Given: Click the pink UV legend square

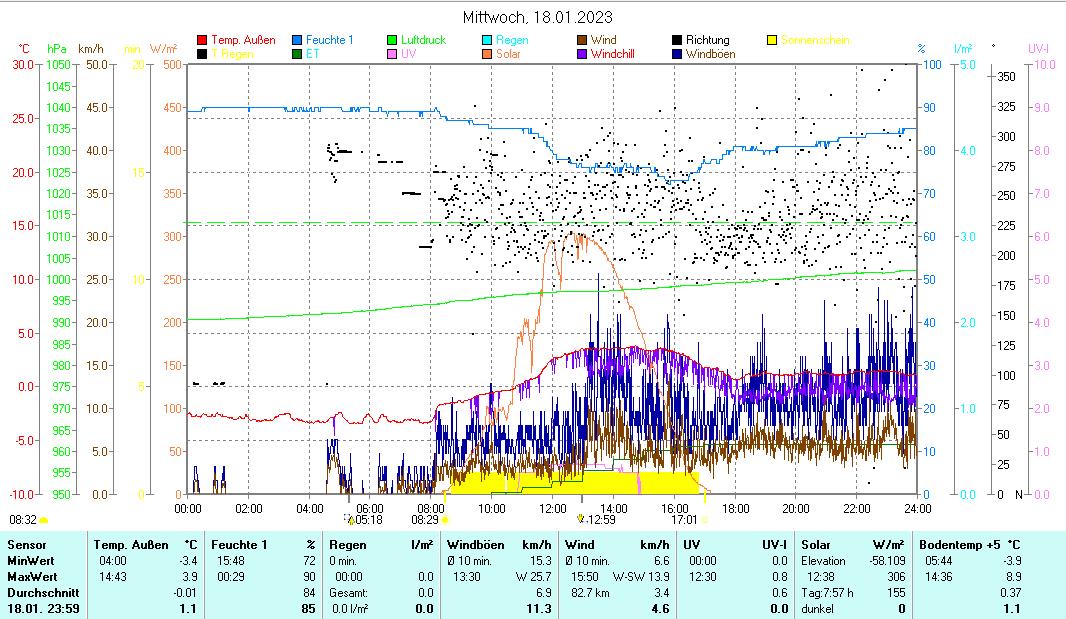Looking at the screenshot, I should 393,54.
